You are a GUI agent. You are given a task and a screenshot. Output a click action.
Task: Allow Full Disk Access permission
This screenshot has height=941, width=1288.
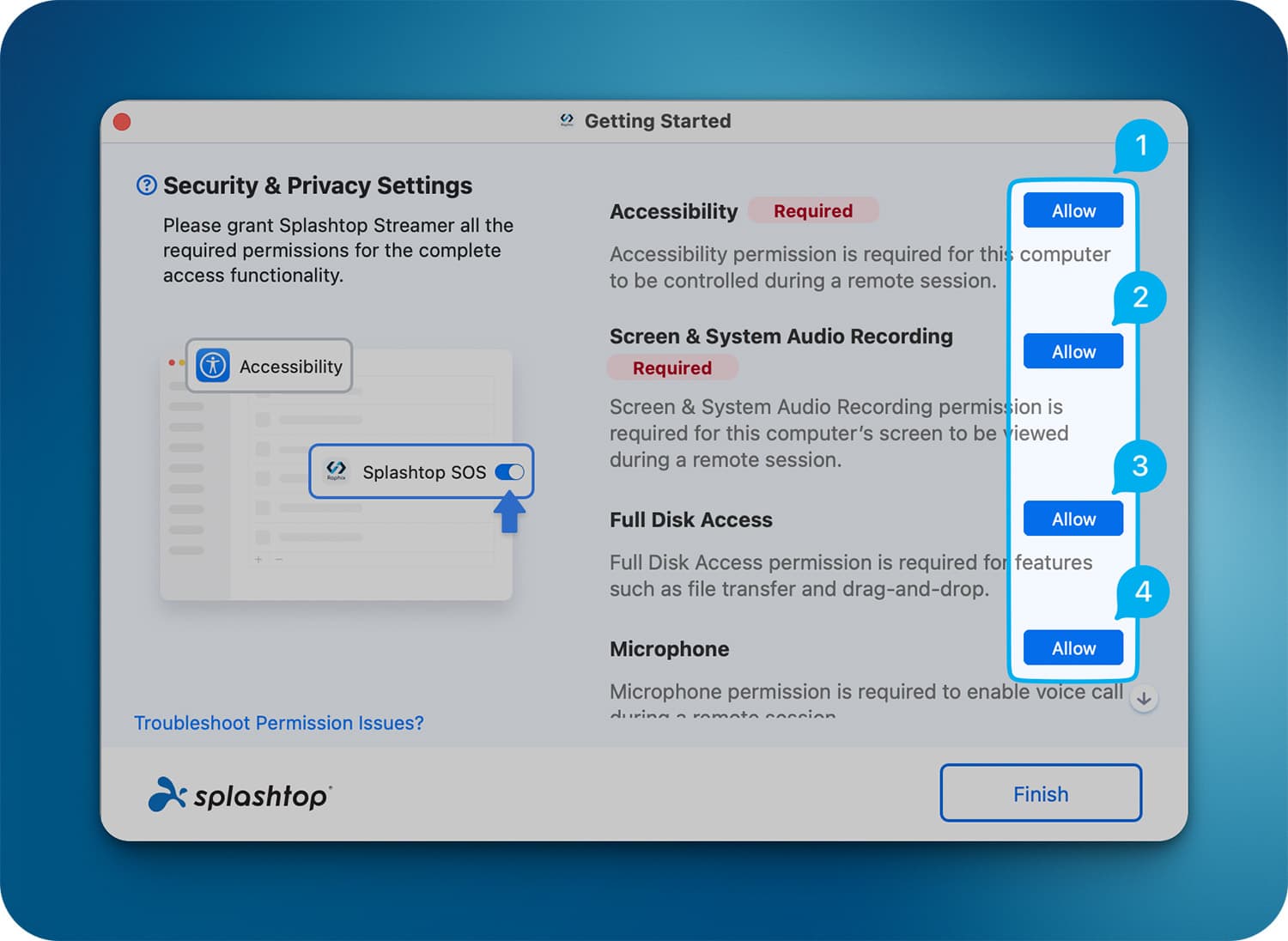coord(1072,519)
